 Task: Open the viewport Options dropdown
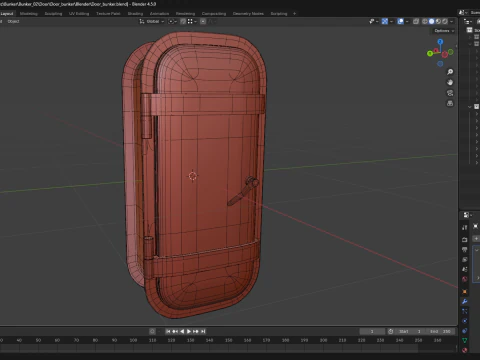444,31
